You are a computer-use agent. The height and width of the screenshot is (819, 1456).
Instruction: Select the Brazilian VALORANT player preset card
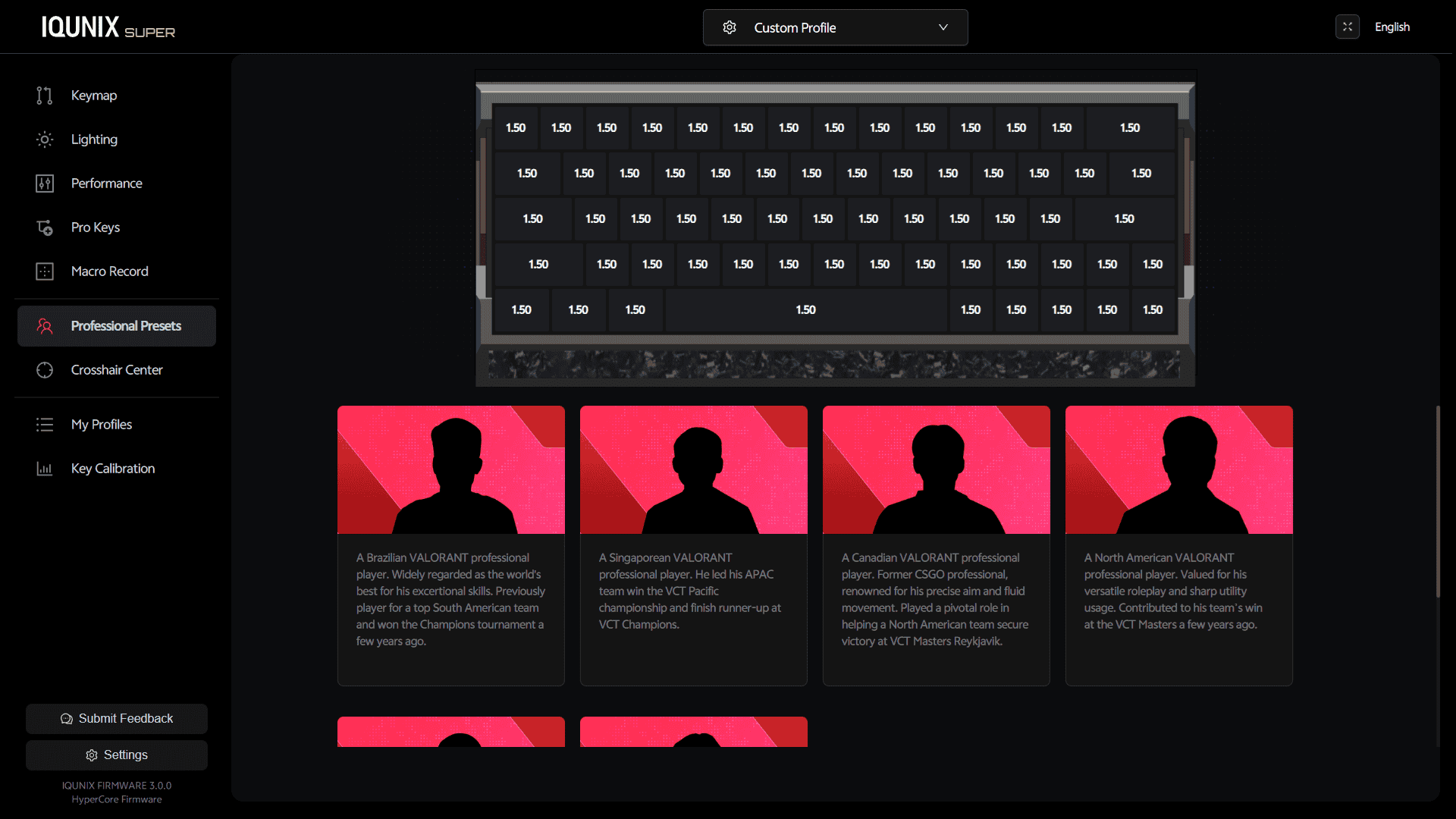451,546
